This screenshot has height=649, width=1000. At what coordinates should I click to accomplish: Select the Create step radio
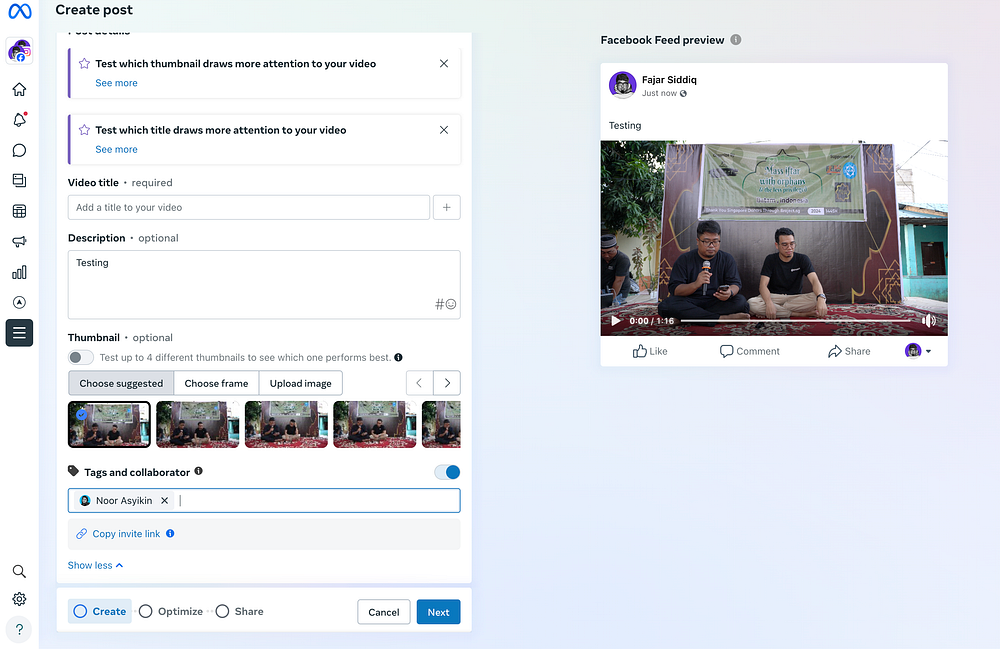80,611
